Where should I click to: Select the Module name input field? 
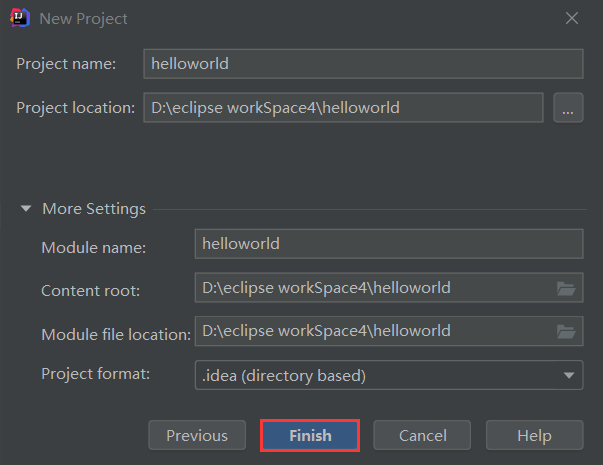[x=389, y=244]
